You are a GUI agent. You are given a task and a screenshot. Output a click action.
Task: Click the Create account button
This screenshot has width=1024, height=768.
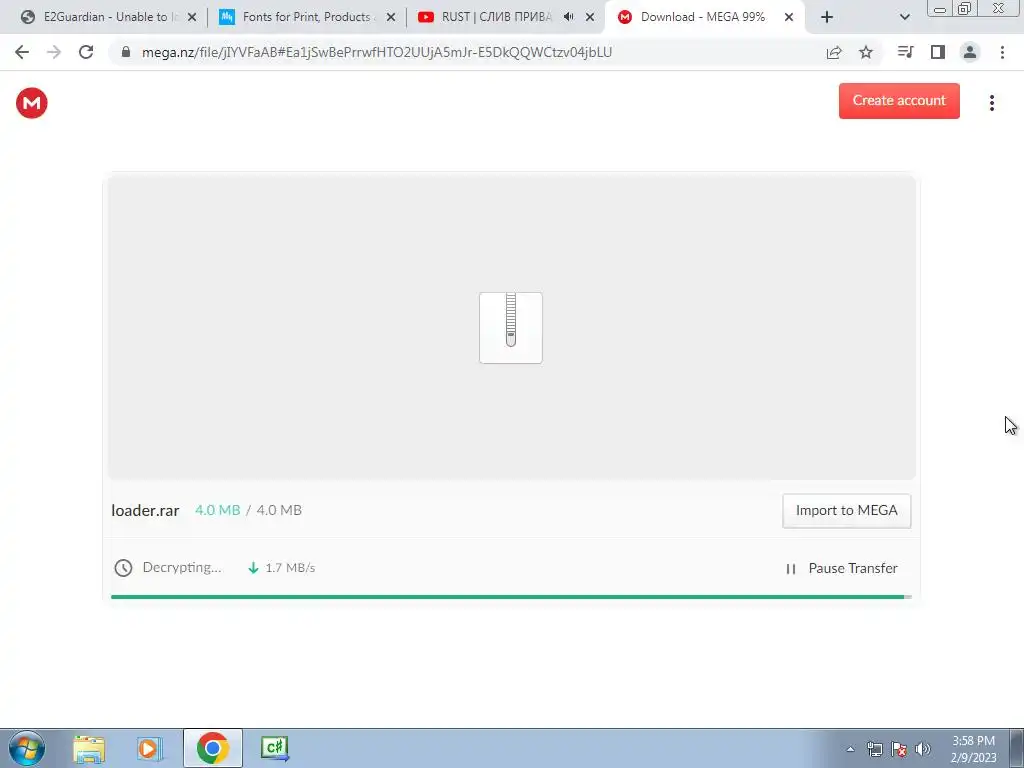point(899,101)
